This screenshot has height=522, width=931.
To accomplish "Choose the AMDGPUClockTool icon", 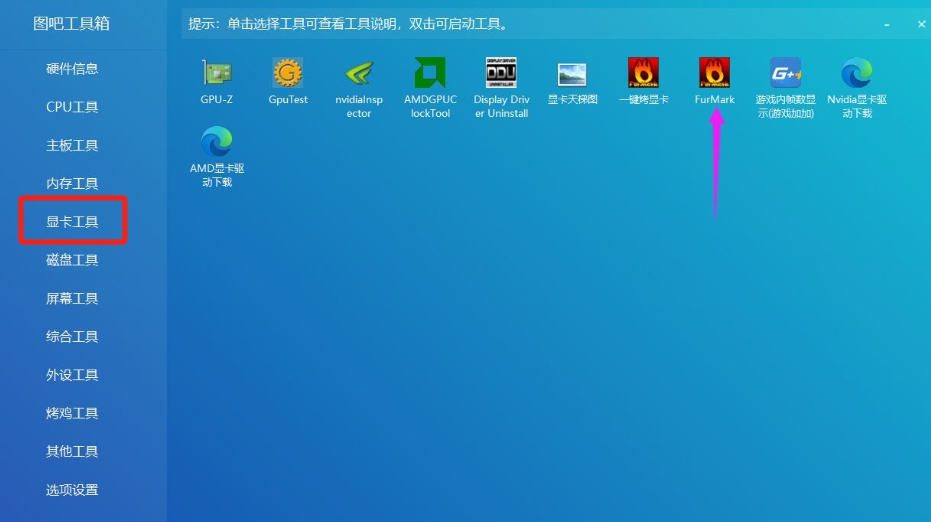I will (x=430, y=74).
